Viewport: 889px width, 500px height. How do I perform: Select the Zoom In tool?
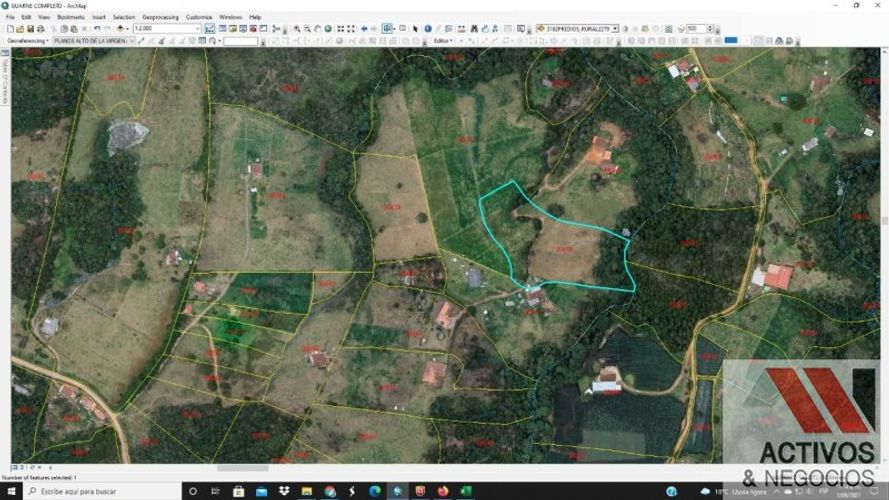[x=297, y=28]
